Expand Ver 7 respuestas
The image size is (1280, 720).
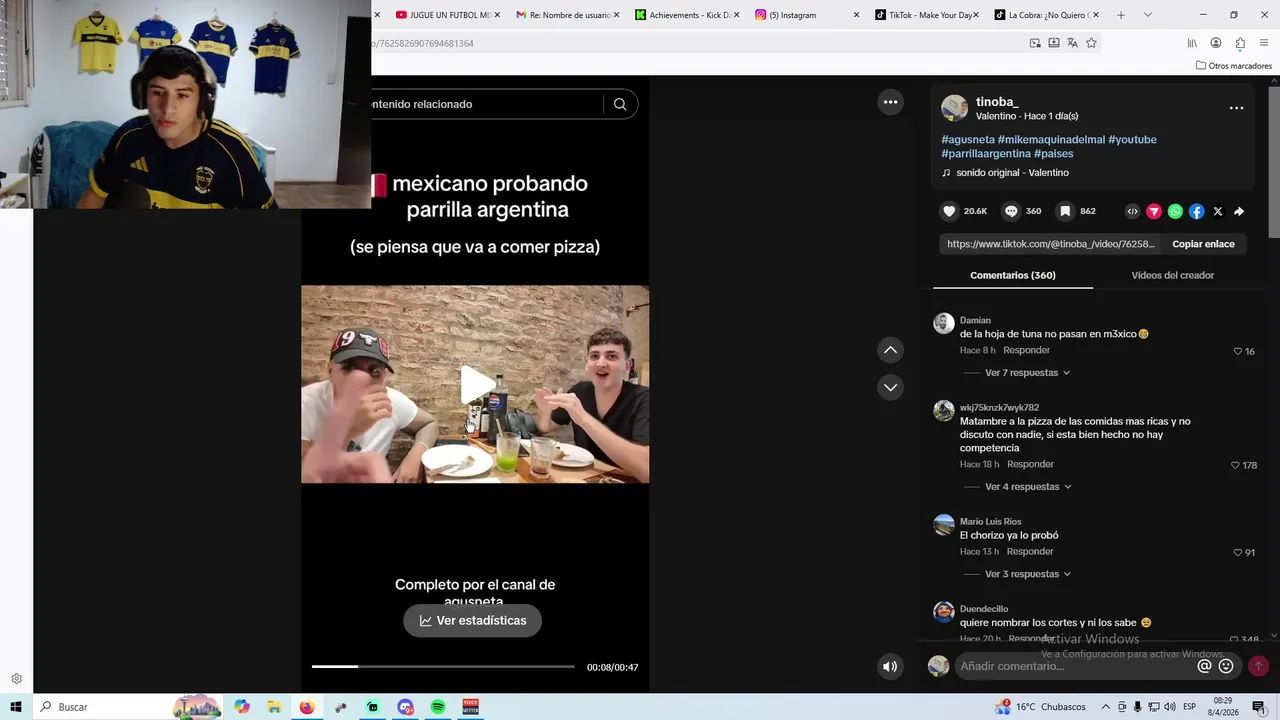pos(1027,373)
